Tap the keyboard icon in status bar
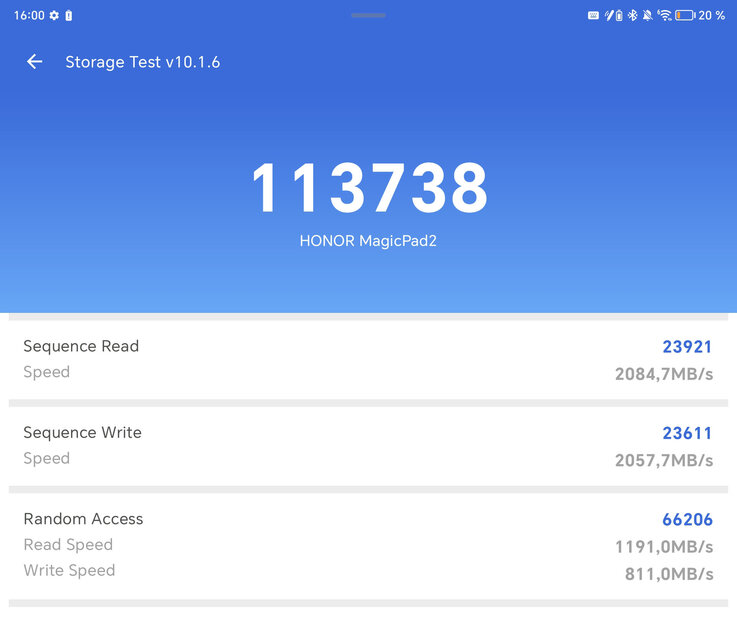The width and height of the screenshot is (737, 630). 593,16
